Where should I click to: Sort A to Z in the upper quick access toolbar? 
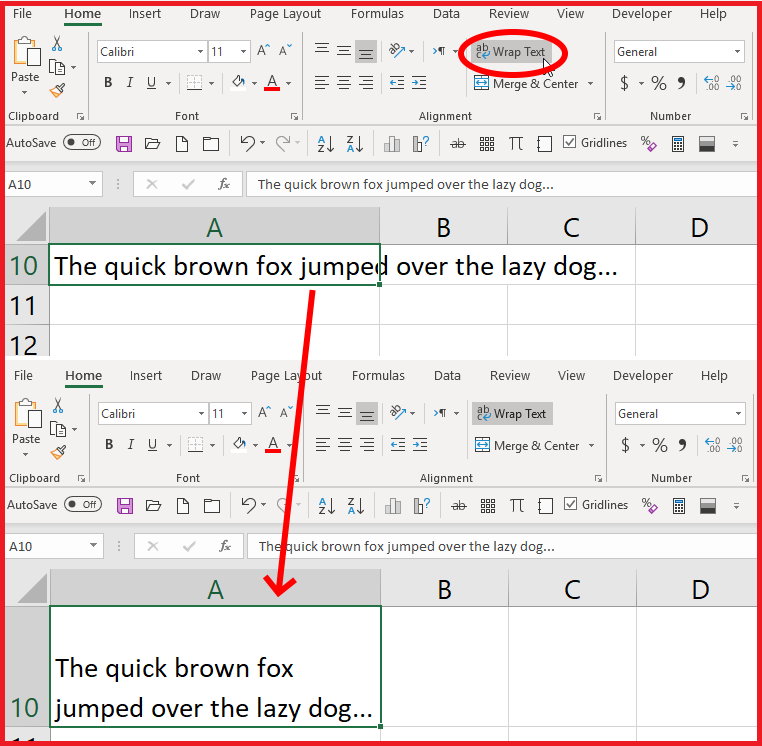click(325, 144)
